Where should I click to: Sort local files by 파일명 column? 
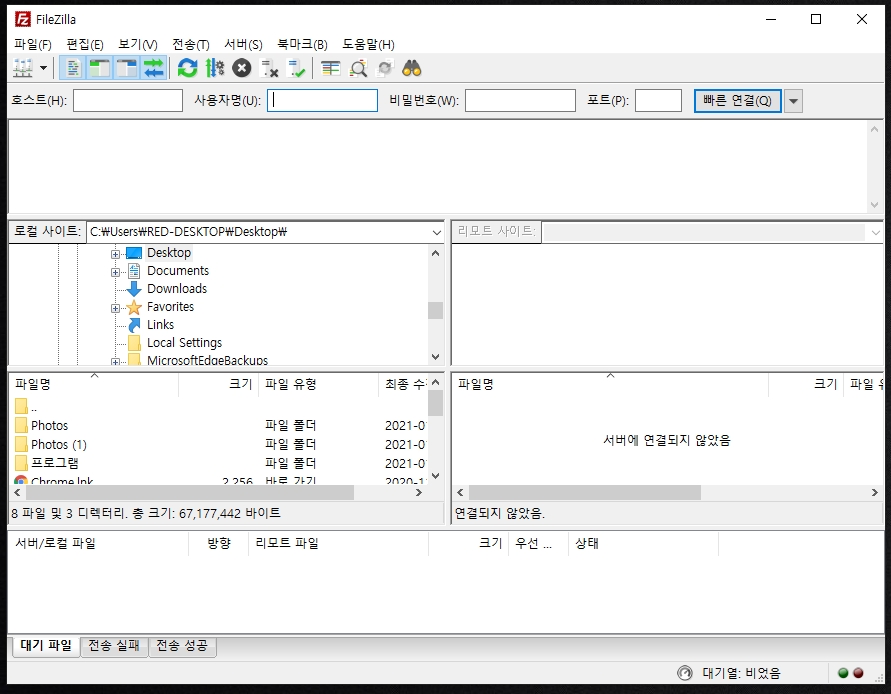(x=94, y=384)
